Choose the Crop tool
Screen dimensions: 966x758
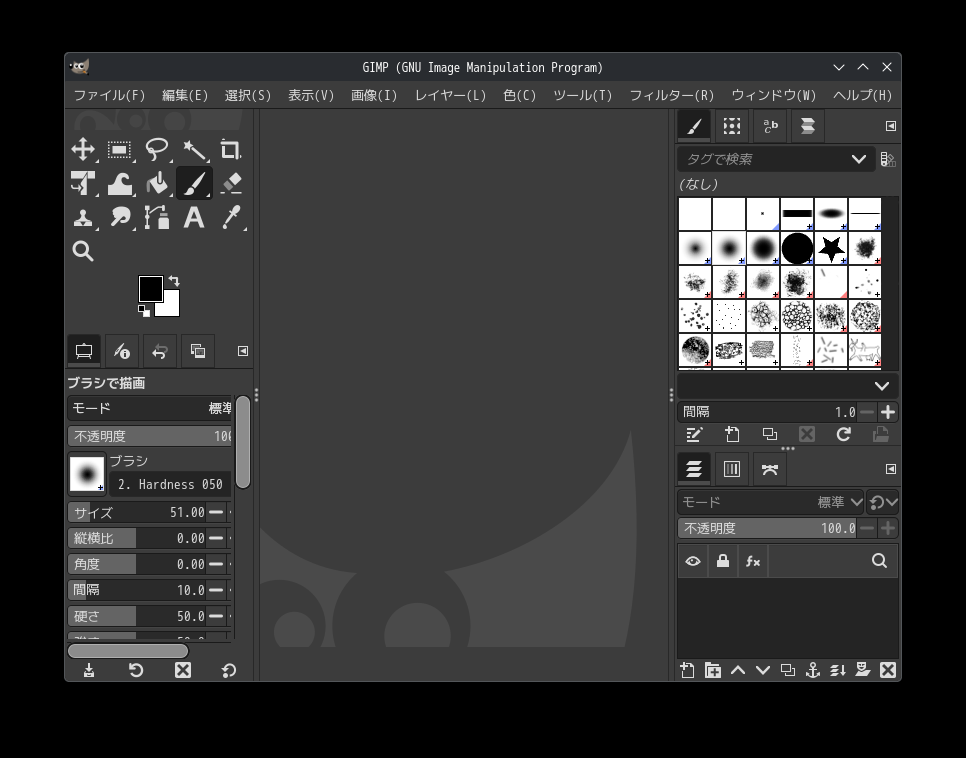230,150
